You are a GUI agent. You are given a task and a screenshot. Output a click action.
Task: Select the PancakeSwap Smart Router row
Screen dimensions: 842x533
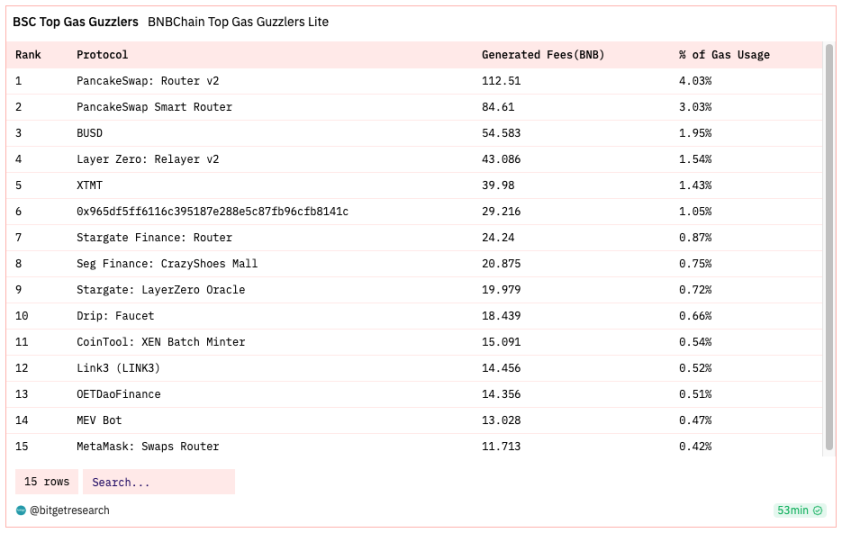414,107
